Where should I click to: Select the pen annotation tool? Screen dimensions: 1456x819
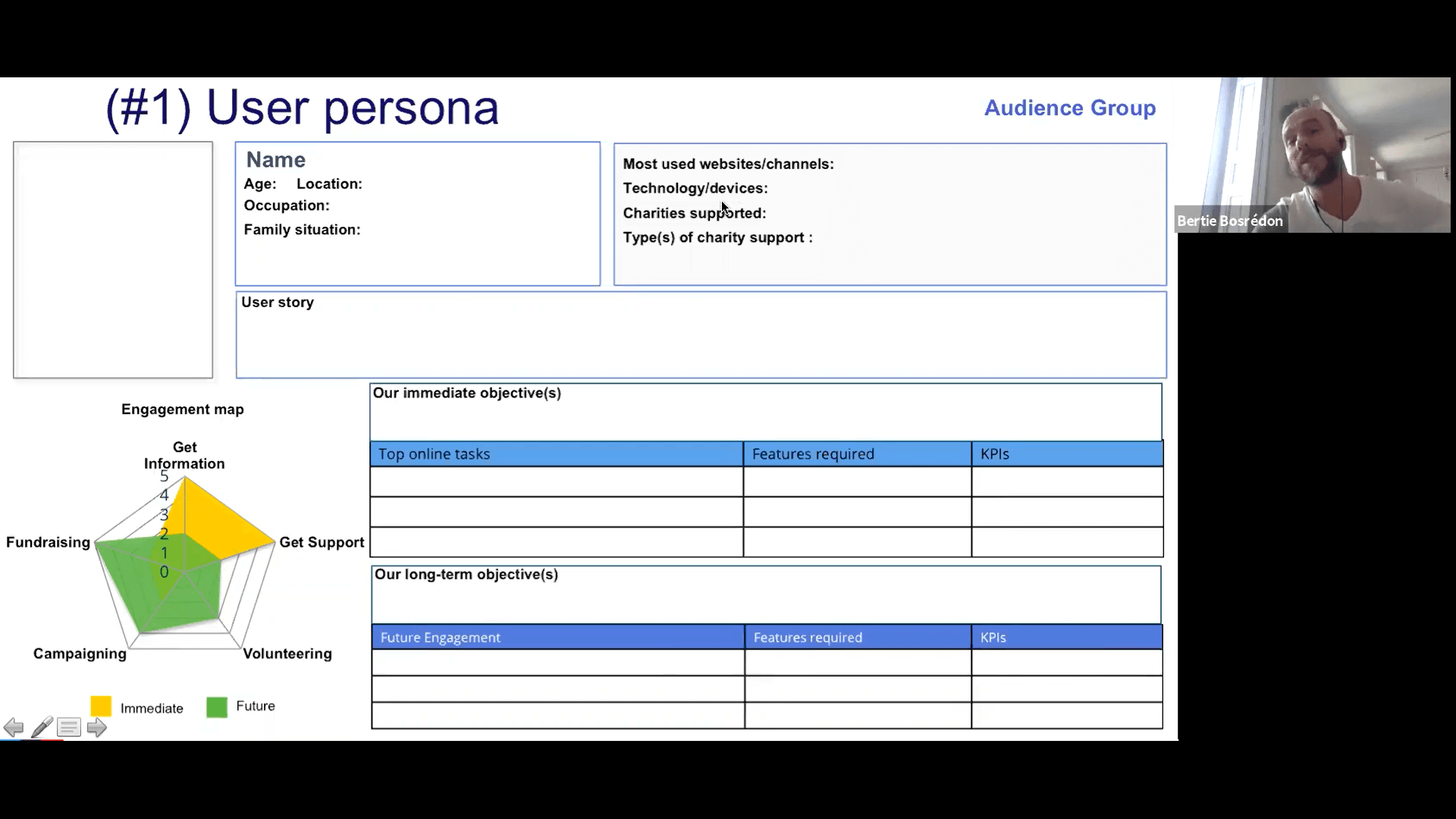click(42, 727)
